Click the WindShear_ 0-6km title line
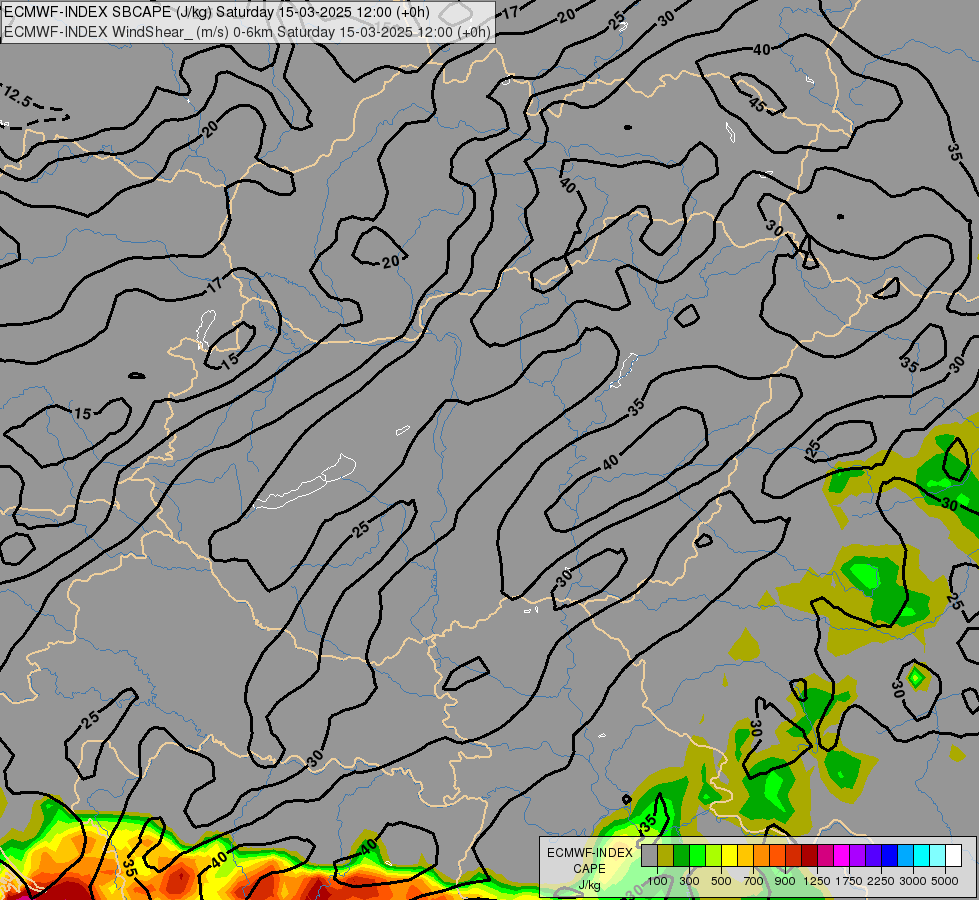Screen dimensions: 979x900 pos(247,32)
